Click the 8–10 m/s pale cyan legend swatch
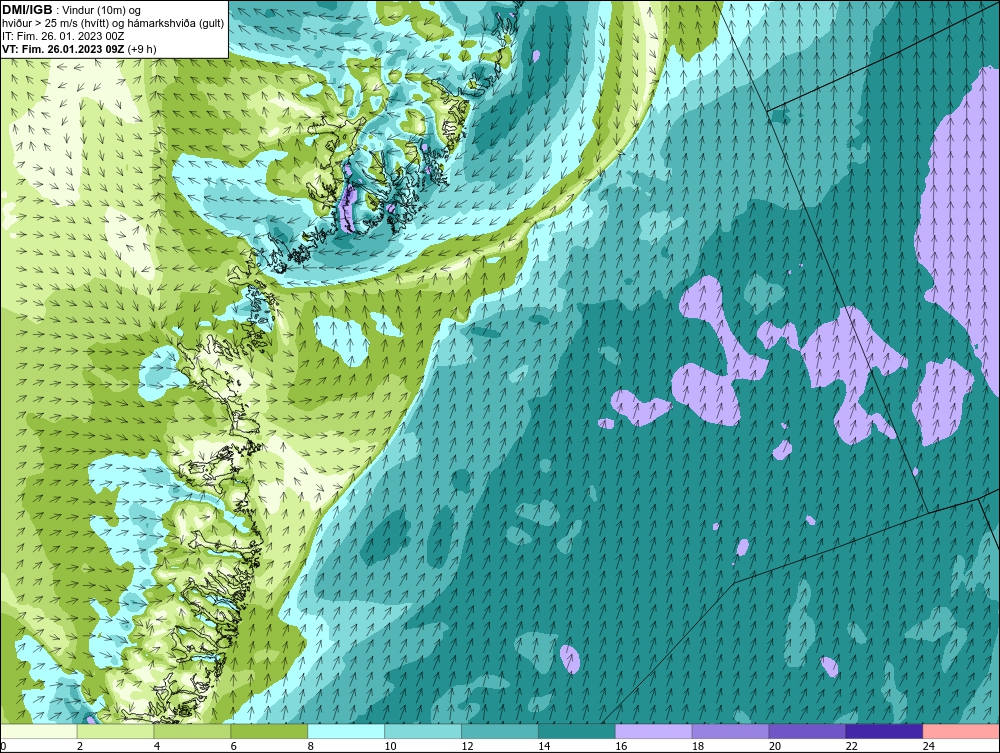This screenshot has width=1000, height=753. coord(346,731)
